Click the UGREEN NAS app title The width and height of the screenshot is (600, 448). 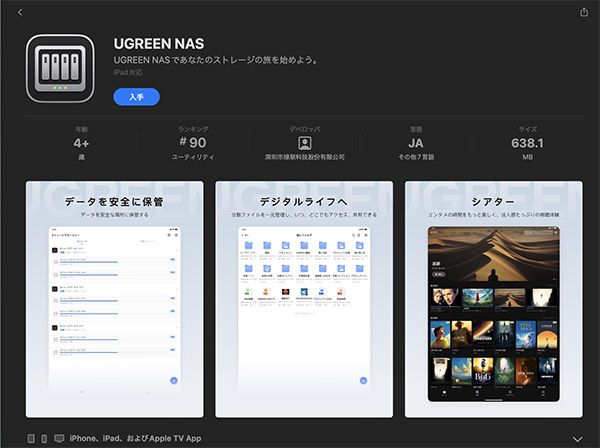(x=159, y=44)
